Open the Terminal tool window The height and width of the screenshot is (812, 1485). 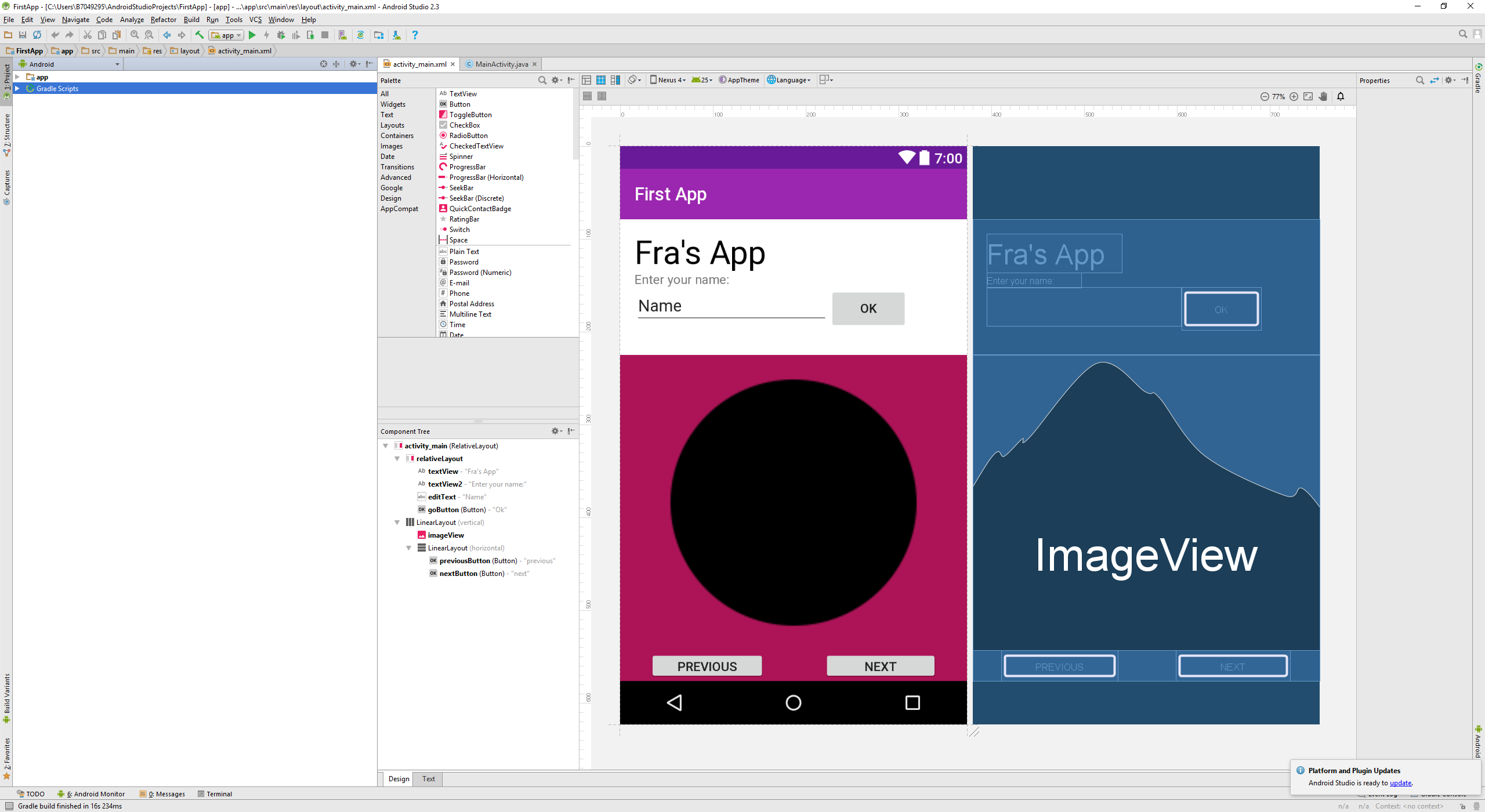[x=215, y=794]
